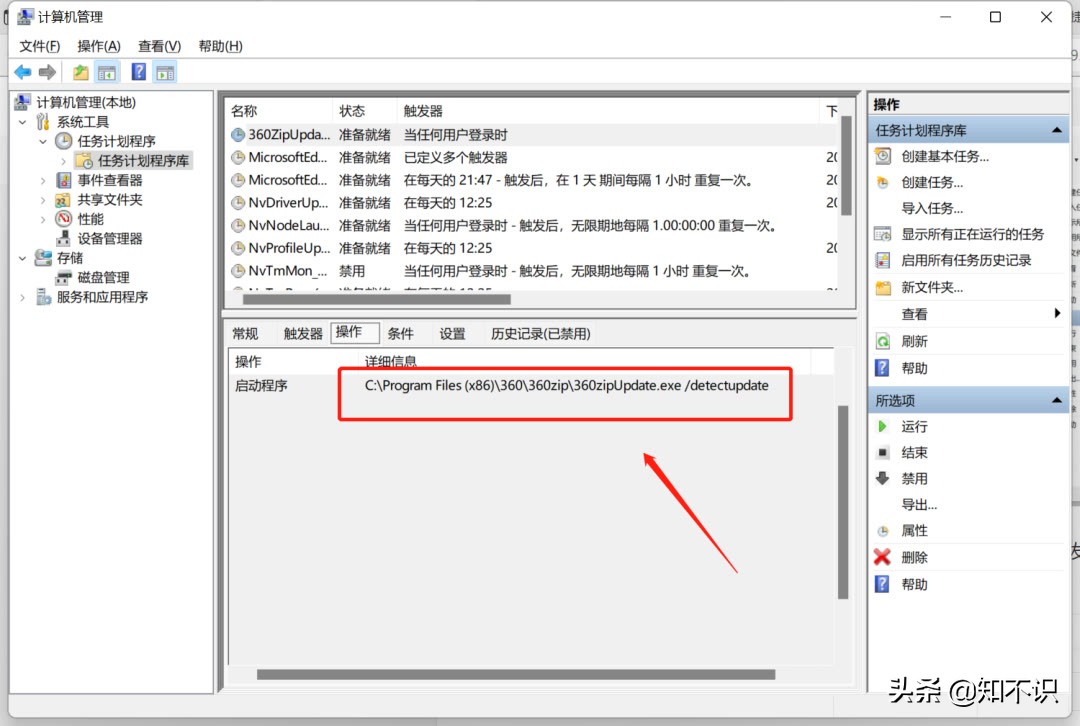
Task: Click the green 运行 play icon
Action: pyautogui.click(x=882, y=426)
